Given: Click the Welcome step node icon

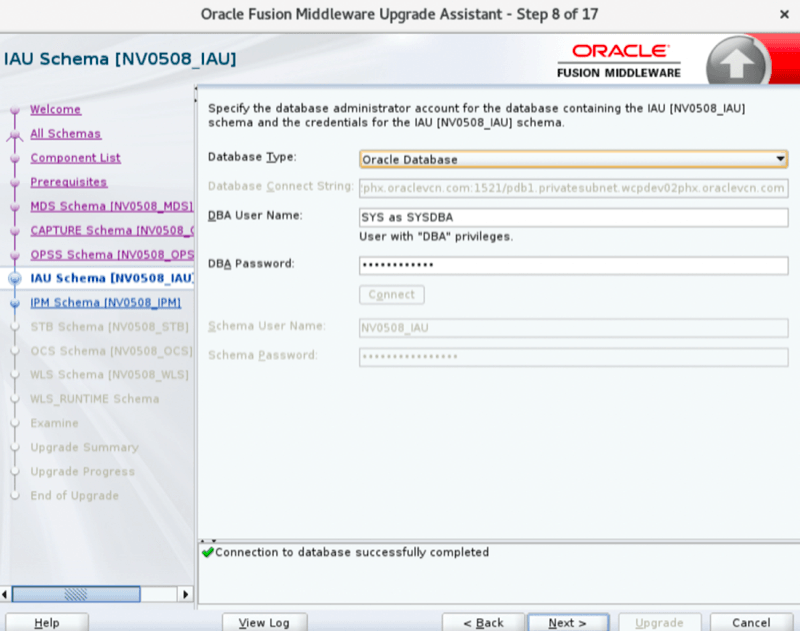Looking at the screenshot, I should point(15,110).
